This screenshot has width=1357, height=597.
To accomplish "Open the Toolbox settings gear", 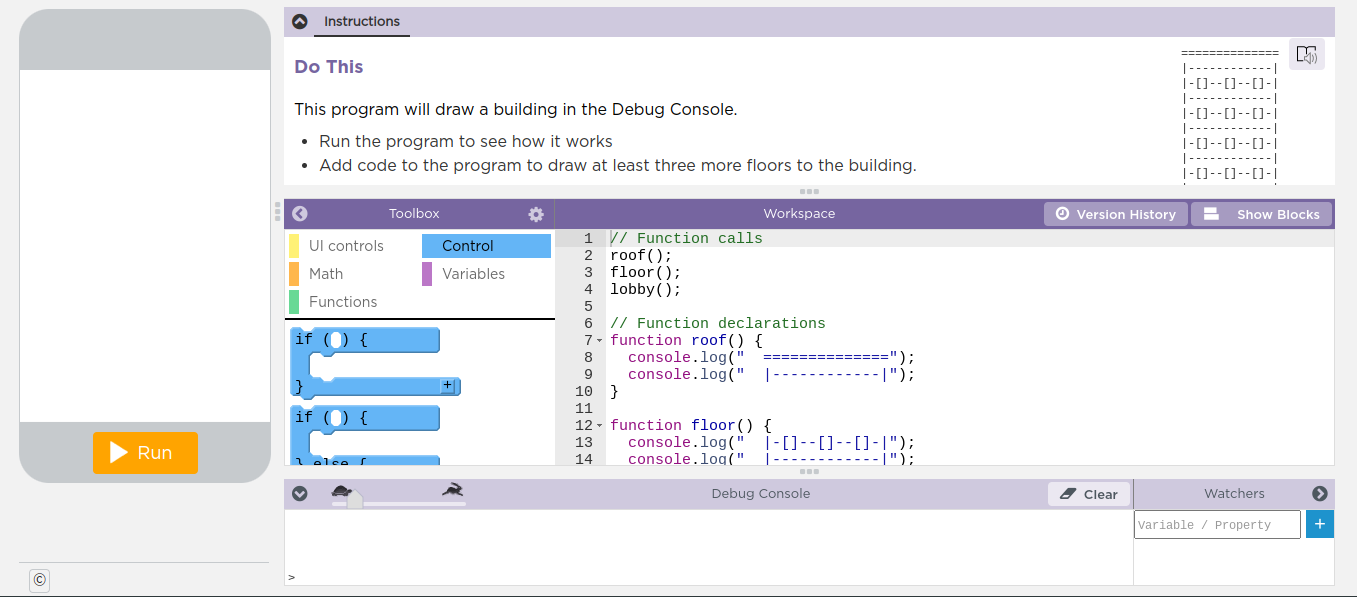I will pyautogui.click(x=536, y=213).
